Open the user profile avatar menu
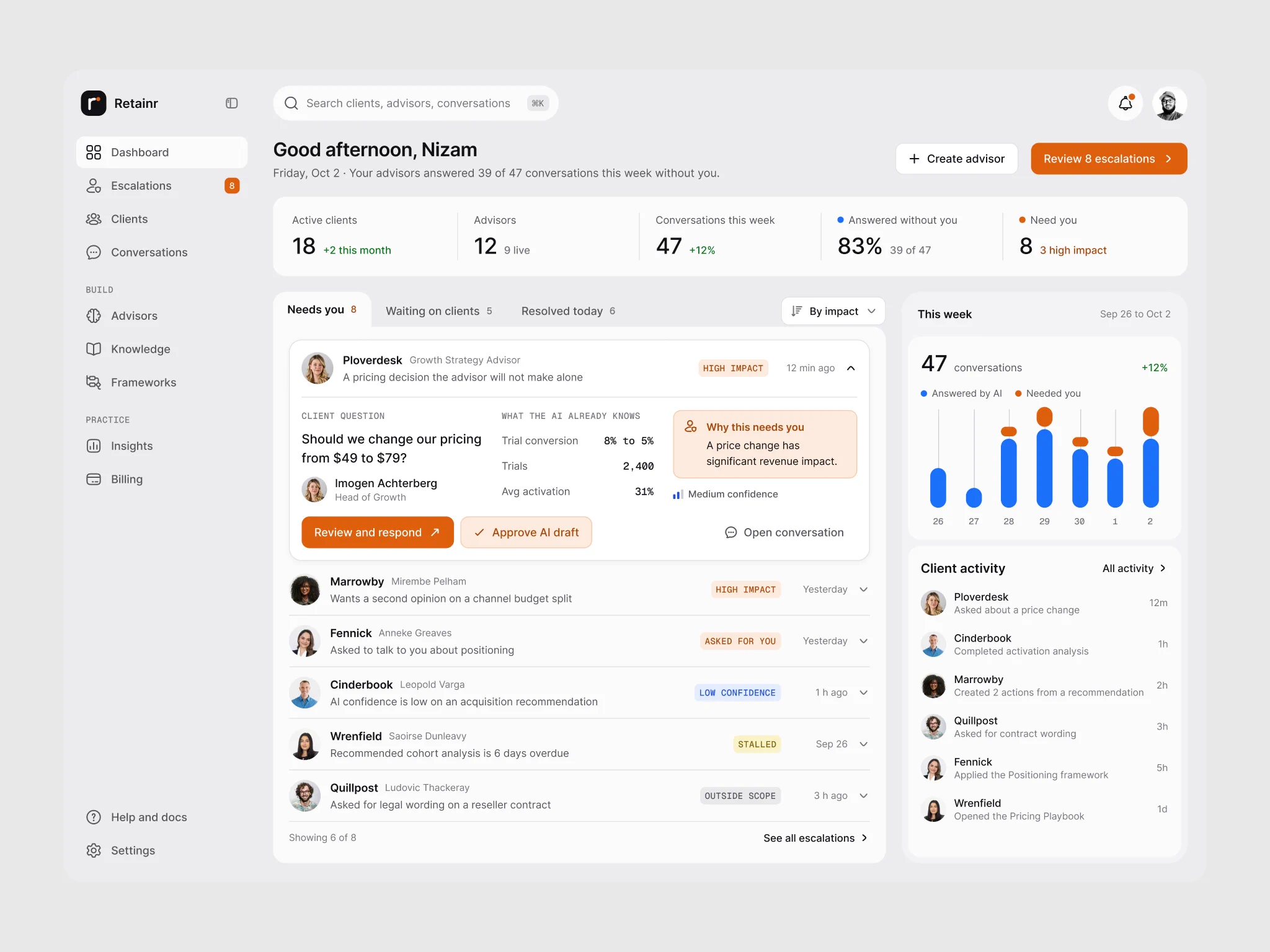Viewport: 1270px width, 952px height. pos(1170,103)
